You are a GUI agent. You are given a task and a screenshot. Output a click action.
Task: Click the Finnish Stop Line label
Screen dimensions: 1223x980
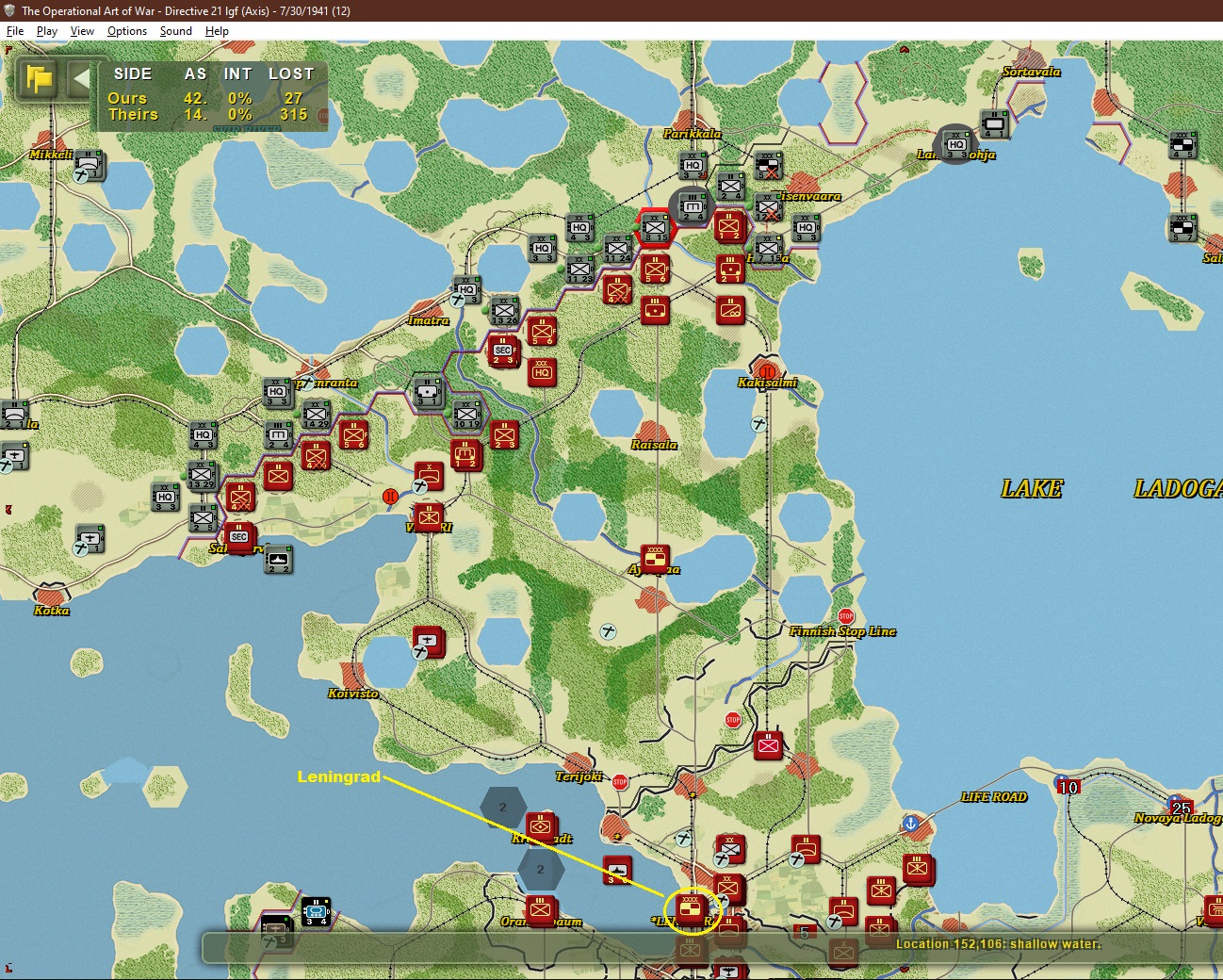pos(842,631)
